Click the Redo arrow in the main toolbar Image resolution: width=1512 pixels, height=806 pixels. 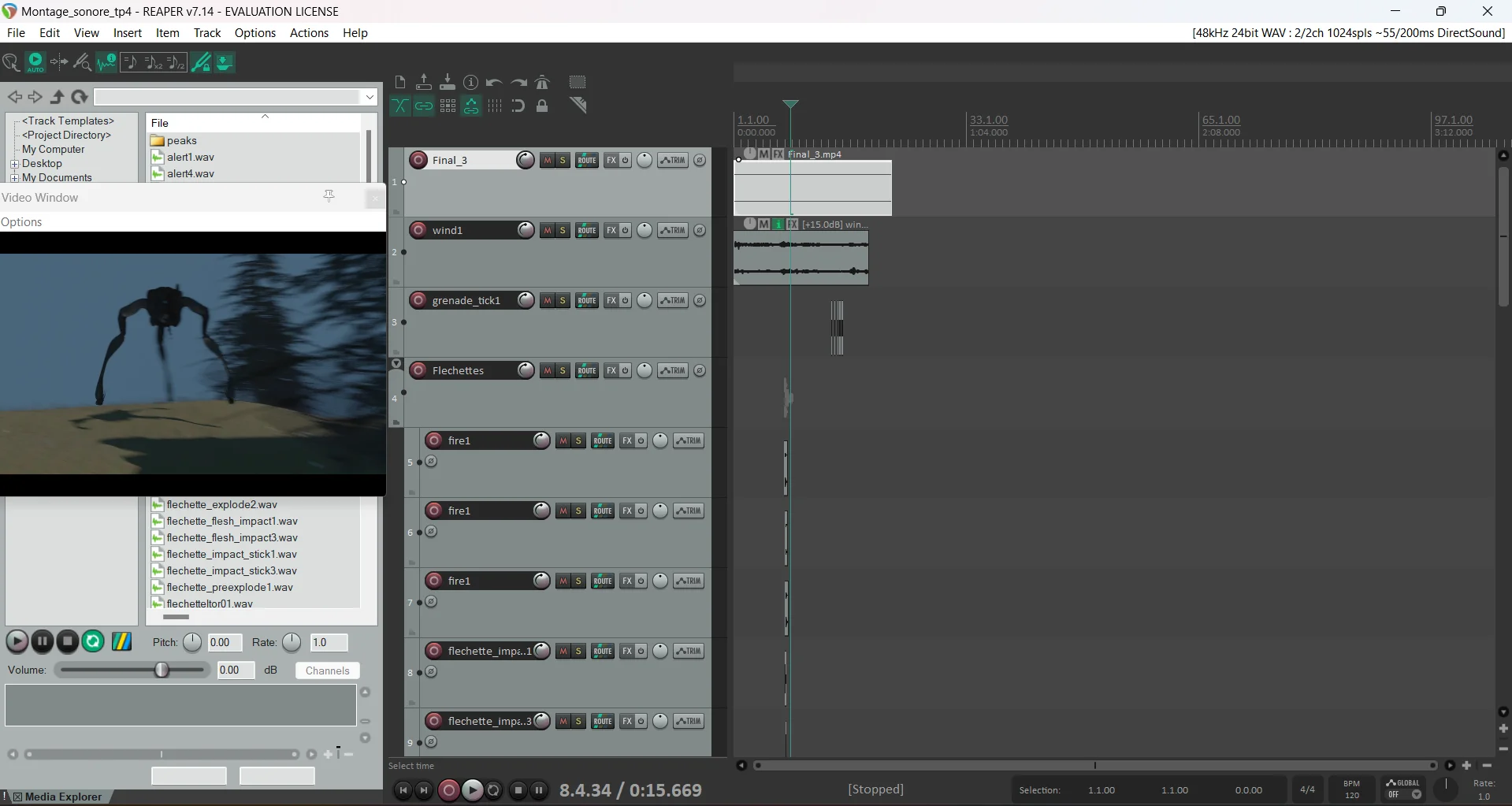click(518, 82)
